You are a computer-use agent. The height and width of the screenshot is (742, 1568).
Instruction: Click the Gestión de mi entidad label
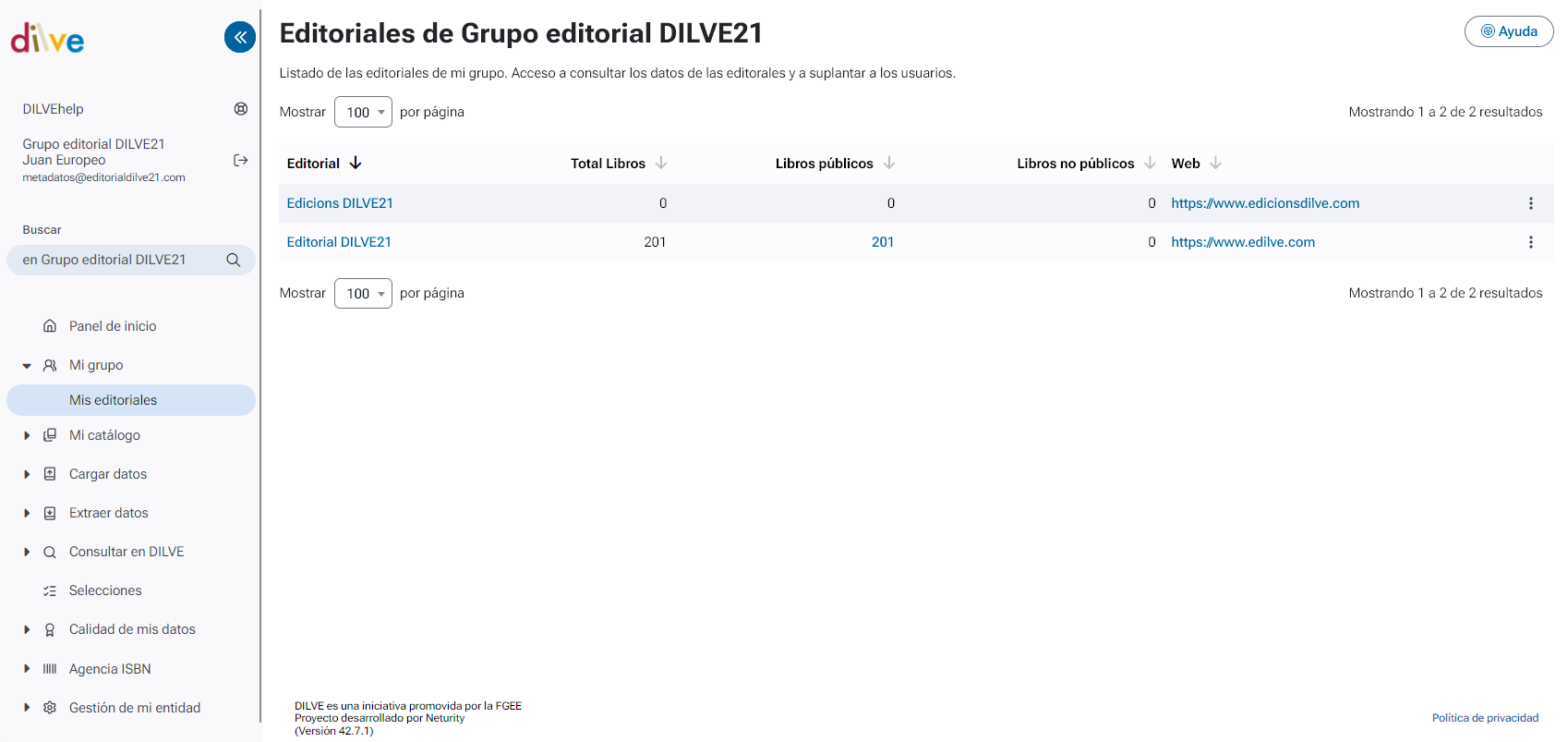tap(135, 708)
